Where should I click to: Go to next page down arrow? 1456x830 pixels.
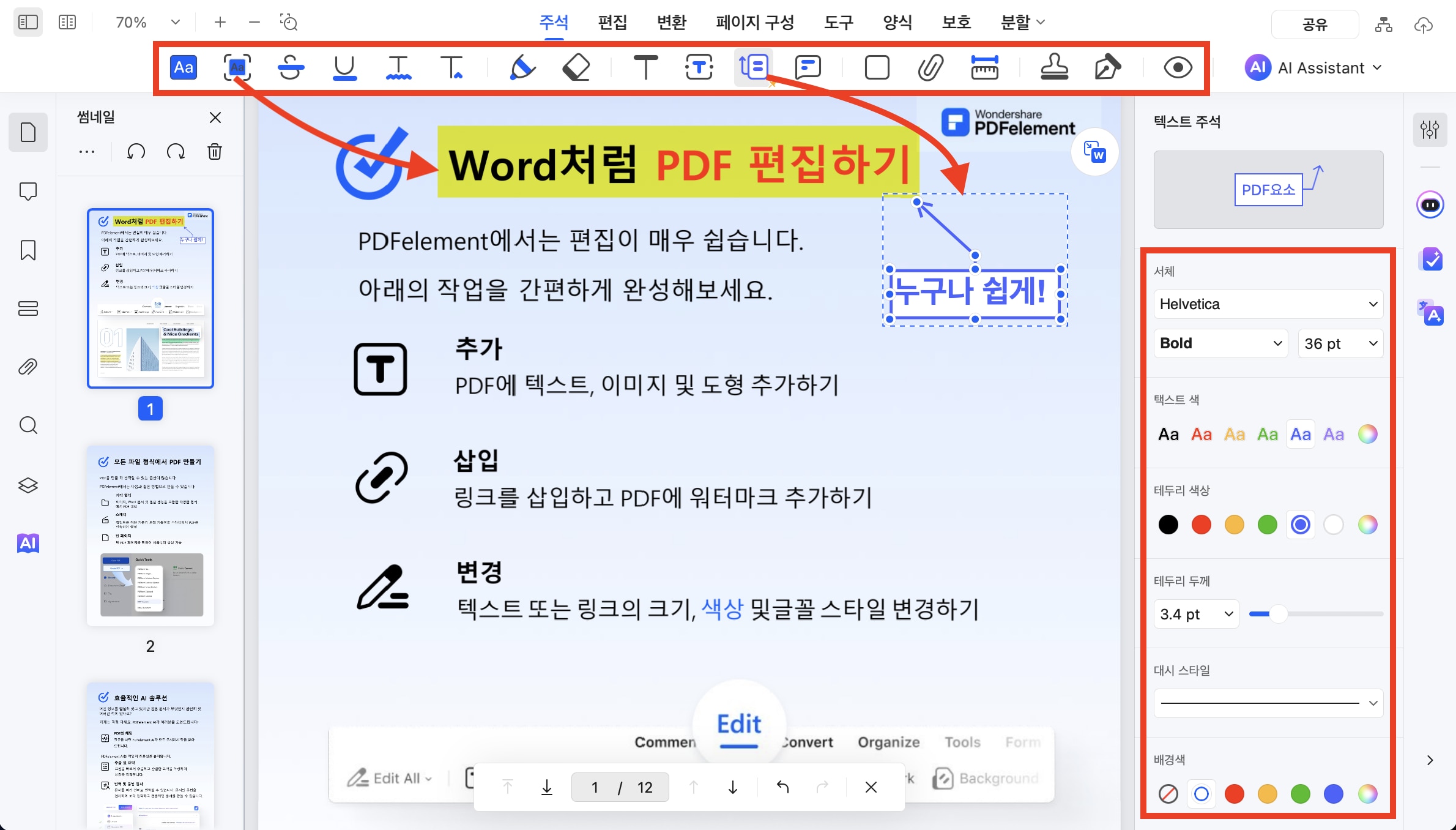(x=732, y=787)
